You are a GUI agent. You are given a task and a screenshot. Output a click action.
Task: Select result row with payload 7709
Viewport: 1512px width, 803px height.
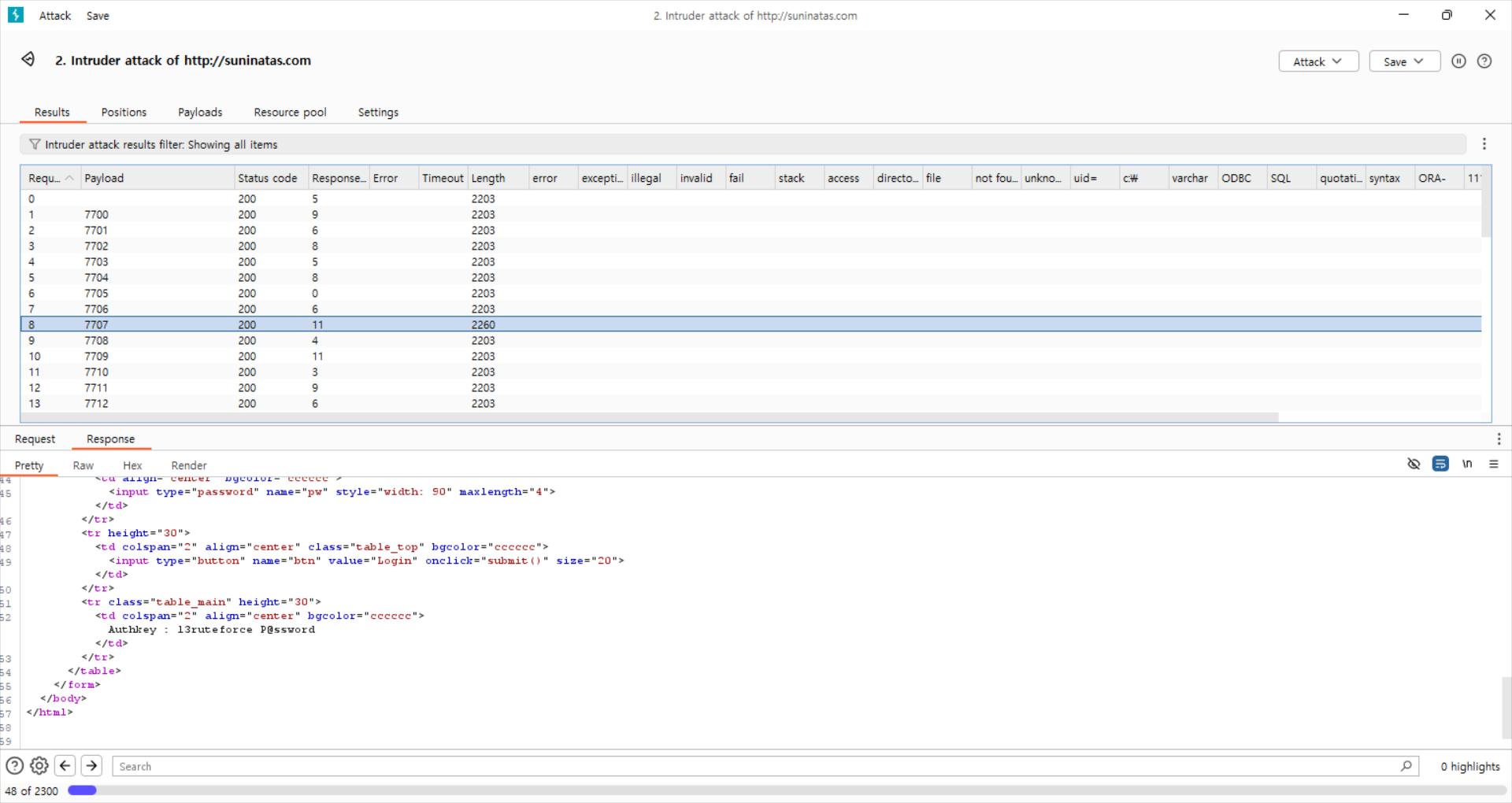(751, 356)
